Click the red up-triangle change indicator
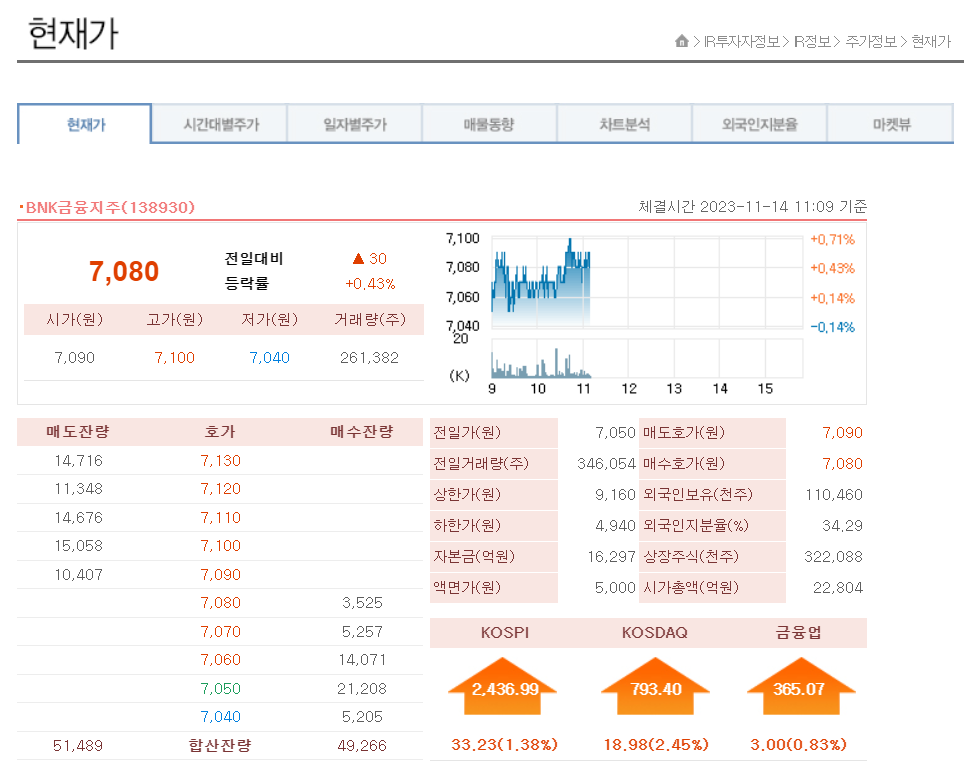The width and height of the screenshot is (973, 767). 358,258
